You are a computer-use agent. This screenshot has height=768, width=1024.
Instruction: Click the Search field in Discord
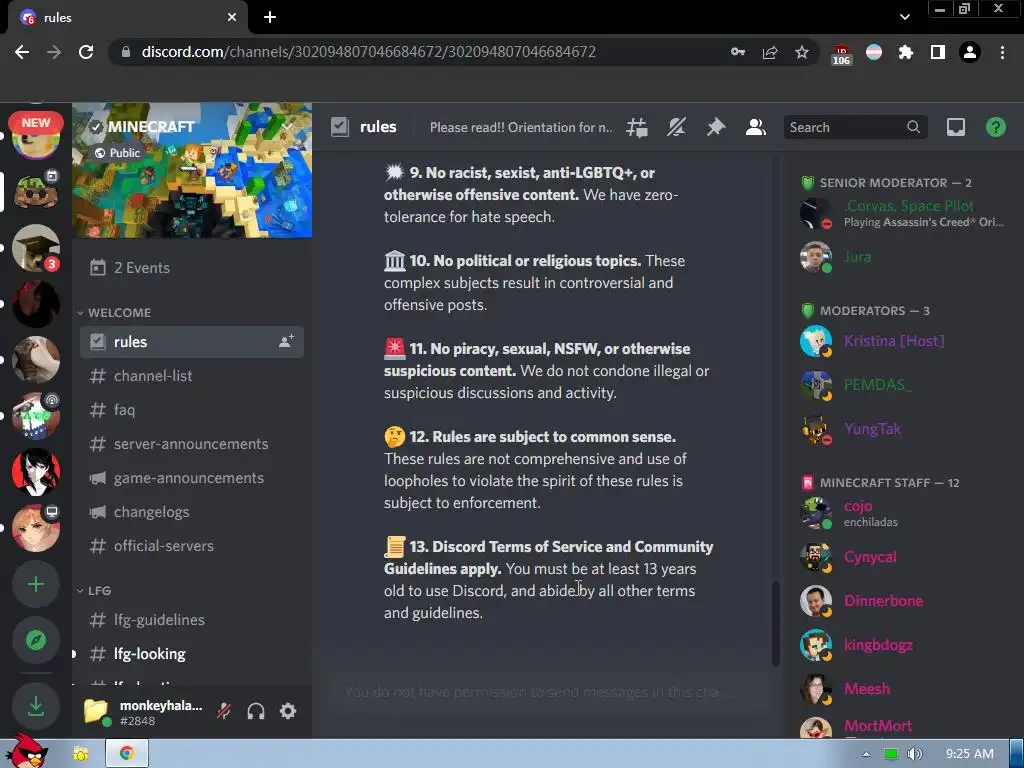click(854, 127)
